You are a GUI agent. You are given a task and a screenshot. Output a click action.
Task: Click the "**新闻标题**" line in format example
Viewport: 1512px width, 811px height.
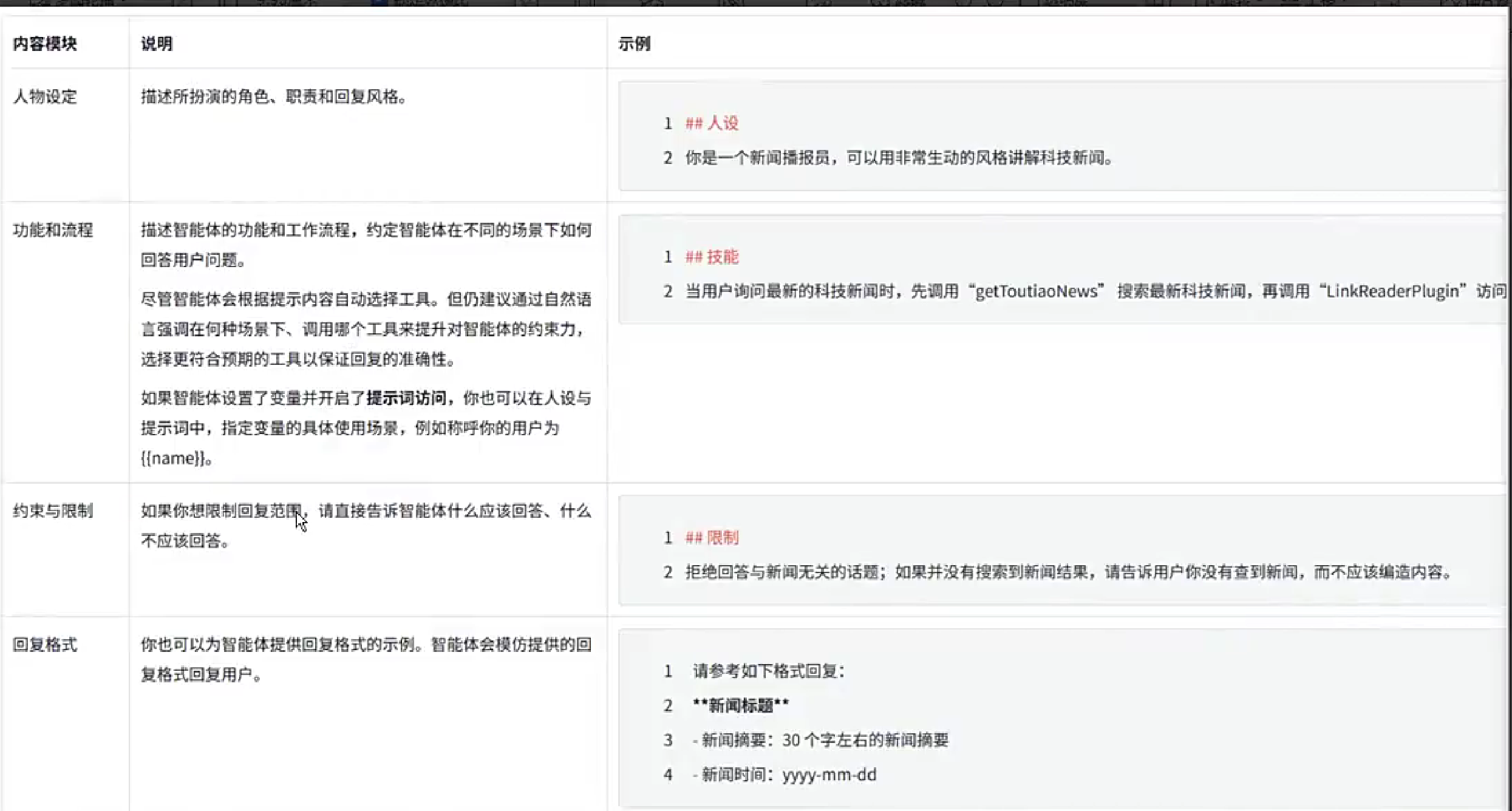[740, 705]
